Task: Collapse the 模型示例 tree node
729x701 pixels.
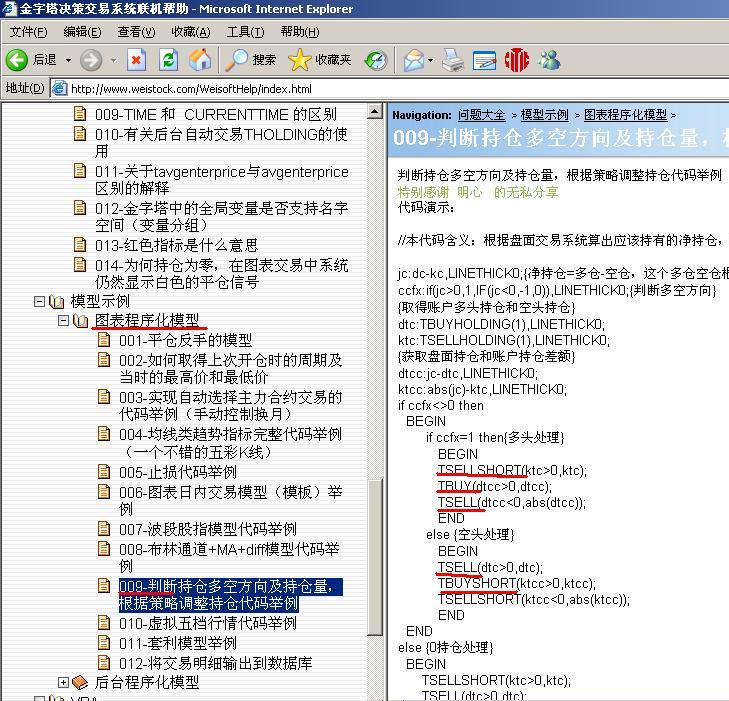Action: pyautogui.click(x=40, y=301)
